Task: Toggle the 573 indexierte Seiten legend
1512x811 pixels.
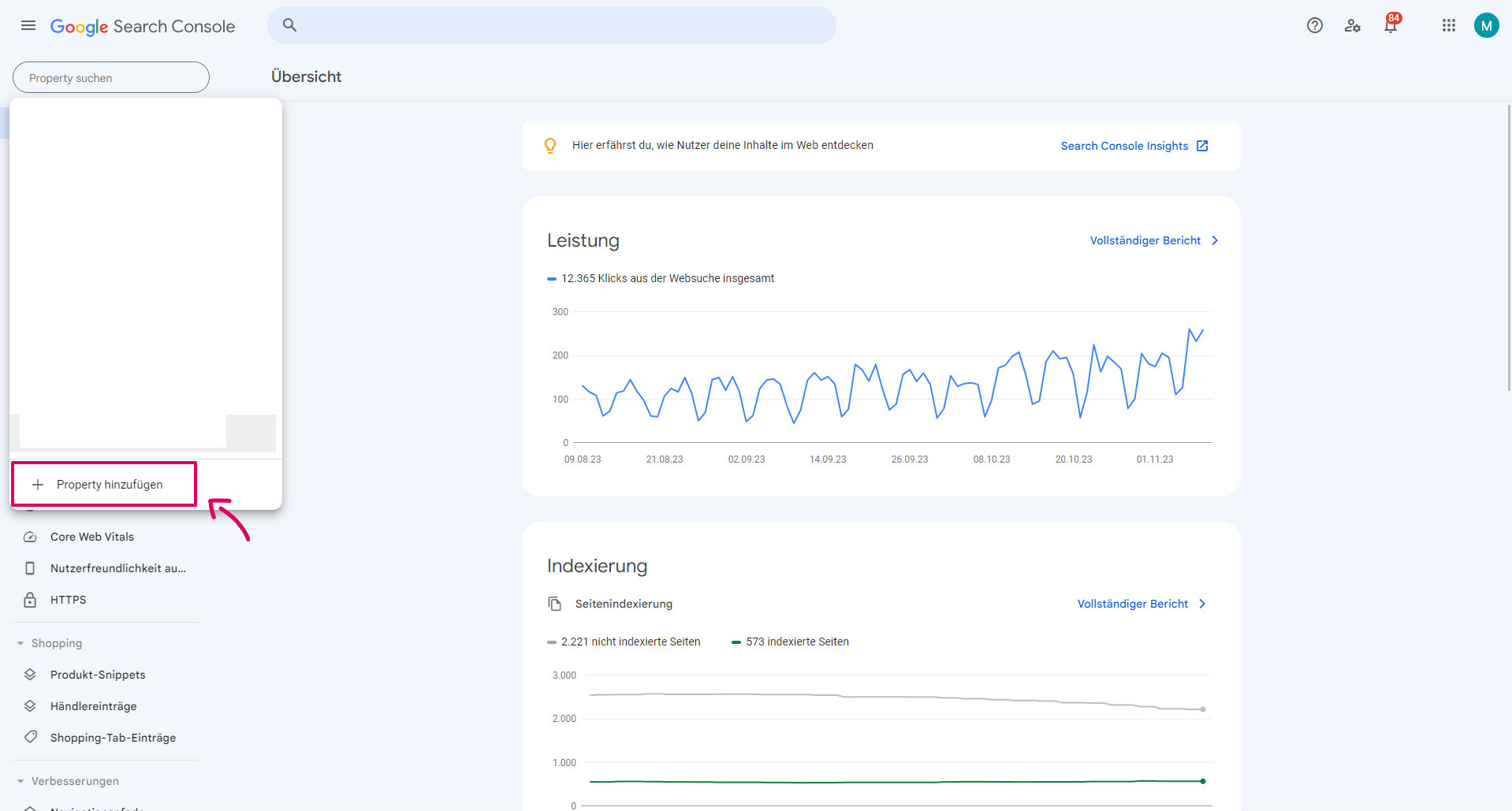Action: click(792, 641)
